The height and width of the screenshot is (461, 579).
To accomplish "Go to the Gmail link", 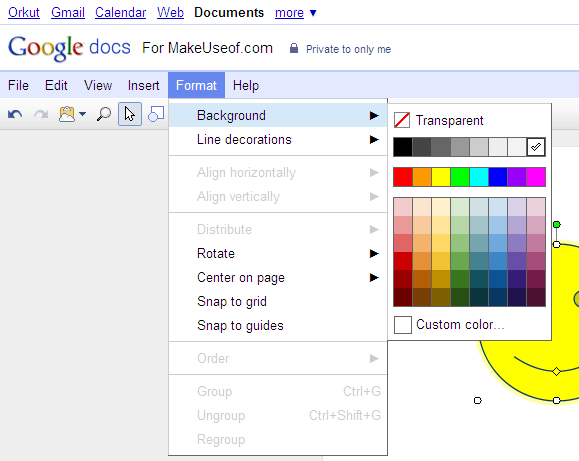I will point(68,13).
